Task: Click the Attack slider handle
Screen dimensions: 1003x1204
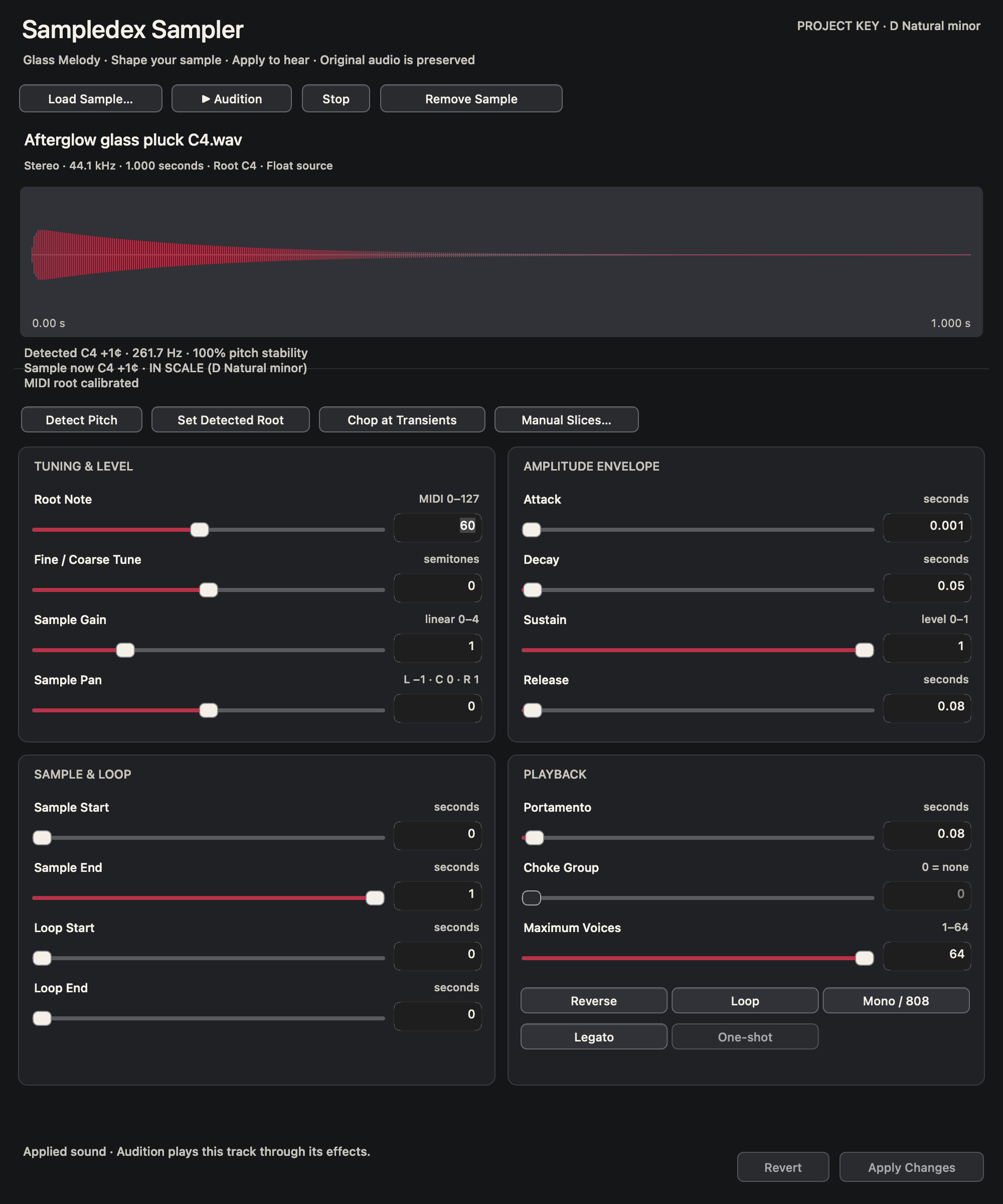Action: point(531,530)
